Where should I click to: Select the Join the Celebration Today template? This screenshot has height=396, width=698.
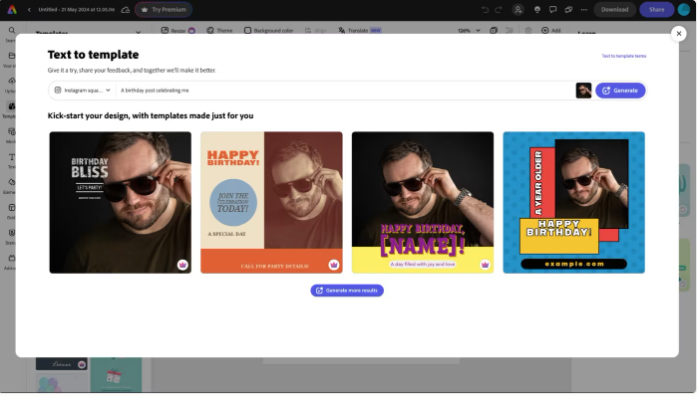point(272,202)
